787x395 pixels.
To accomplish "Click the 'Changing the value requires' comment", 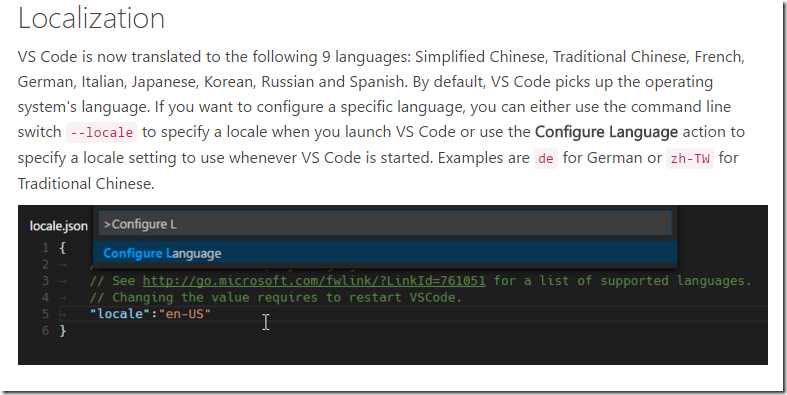I will pyautogui.click(x=275, y=297).
